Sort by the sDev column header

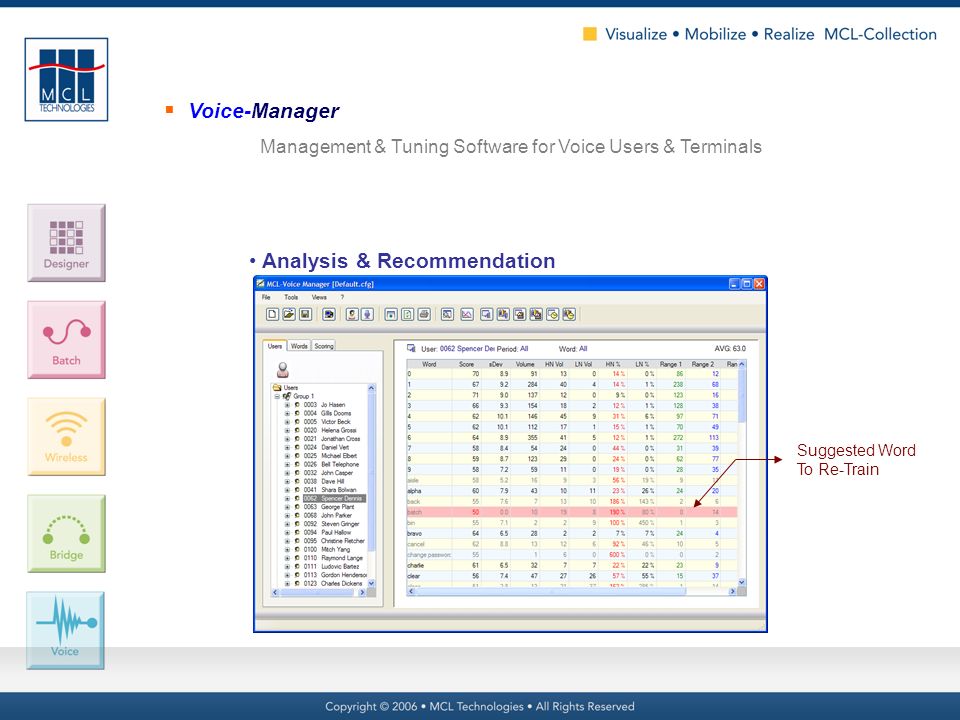(495, 364)
